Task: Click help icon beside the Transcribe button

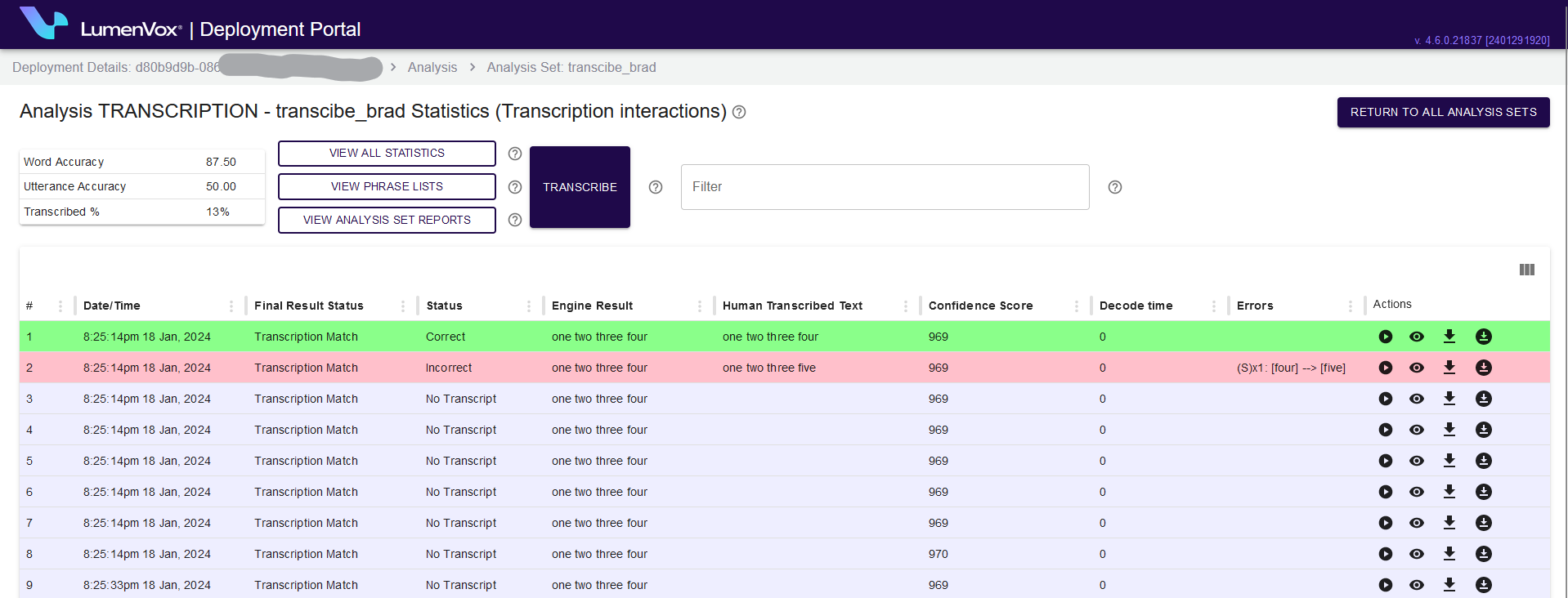Action: point(656,187)
